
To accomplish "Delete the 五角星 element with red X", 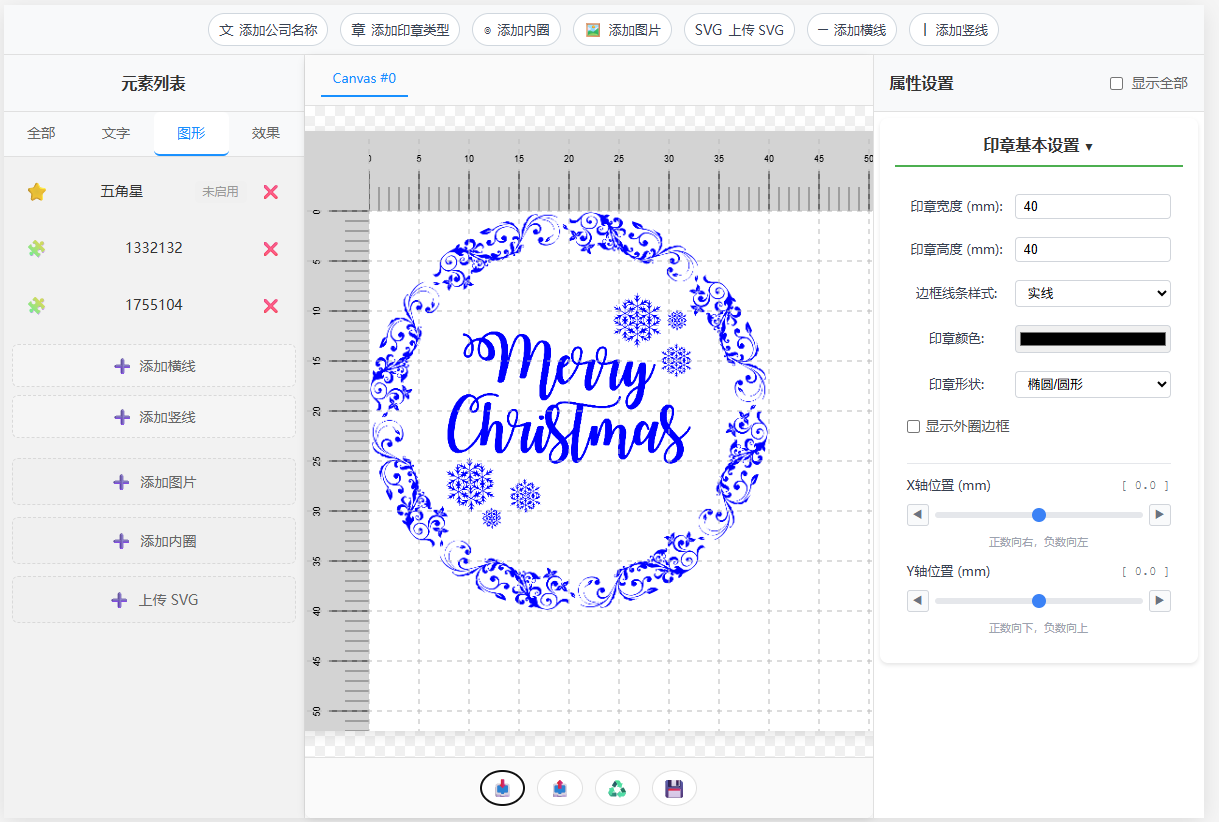I will tap(270, 191).
